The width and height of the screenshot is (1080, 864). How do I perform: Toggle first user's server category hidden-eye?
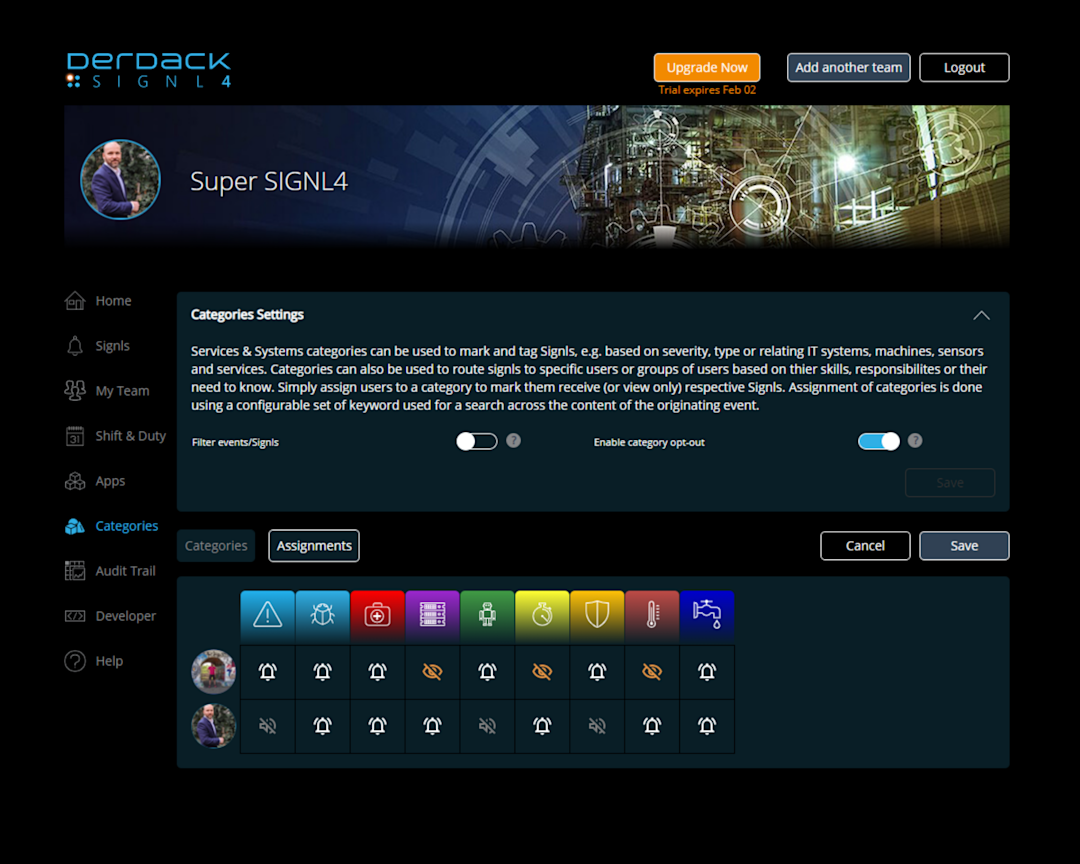[432, 672]
